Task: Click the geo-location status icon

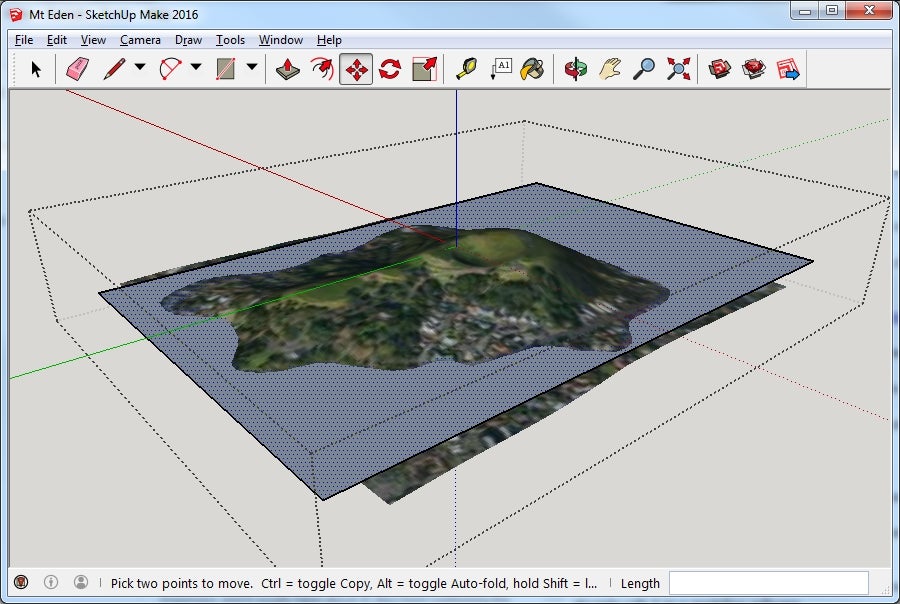Action: point(21,583)
